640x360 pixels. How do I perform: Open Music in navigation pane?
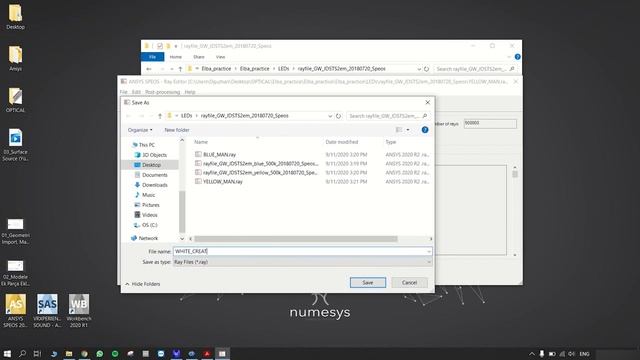[149, 195]
